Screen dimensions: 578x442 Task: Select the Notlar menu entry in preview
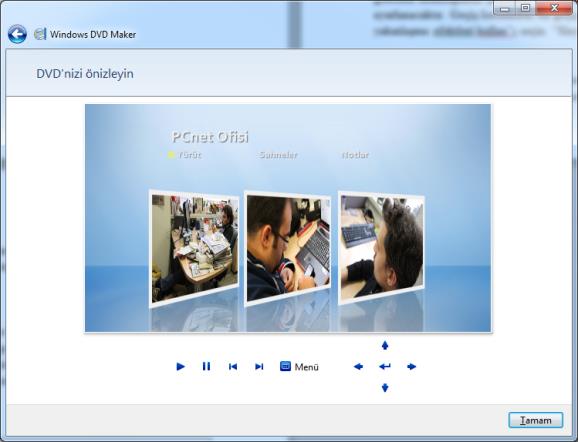pyautogui.click(x=355, y=155)
